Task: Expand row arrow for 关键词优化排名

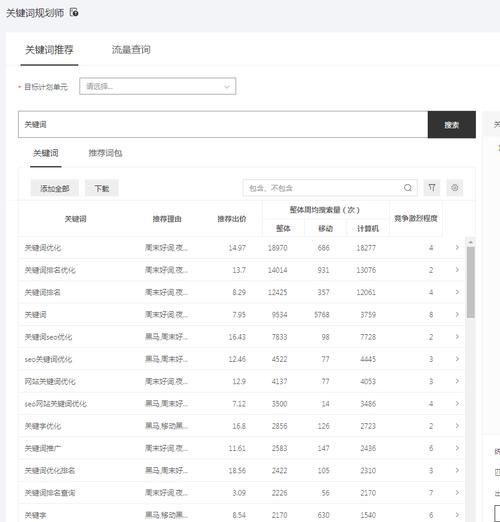Action: (457, 470)
